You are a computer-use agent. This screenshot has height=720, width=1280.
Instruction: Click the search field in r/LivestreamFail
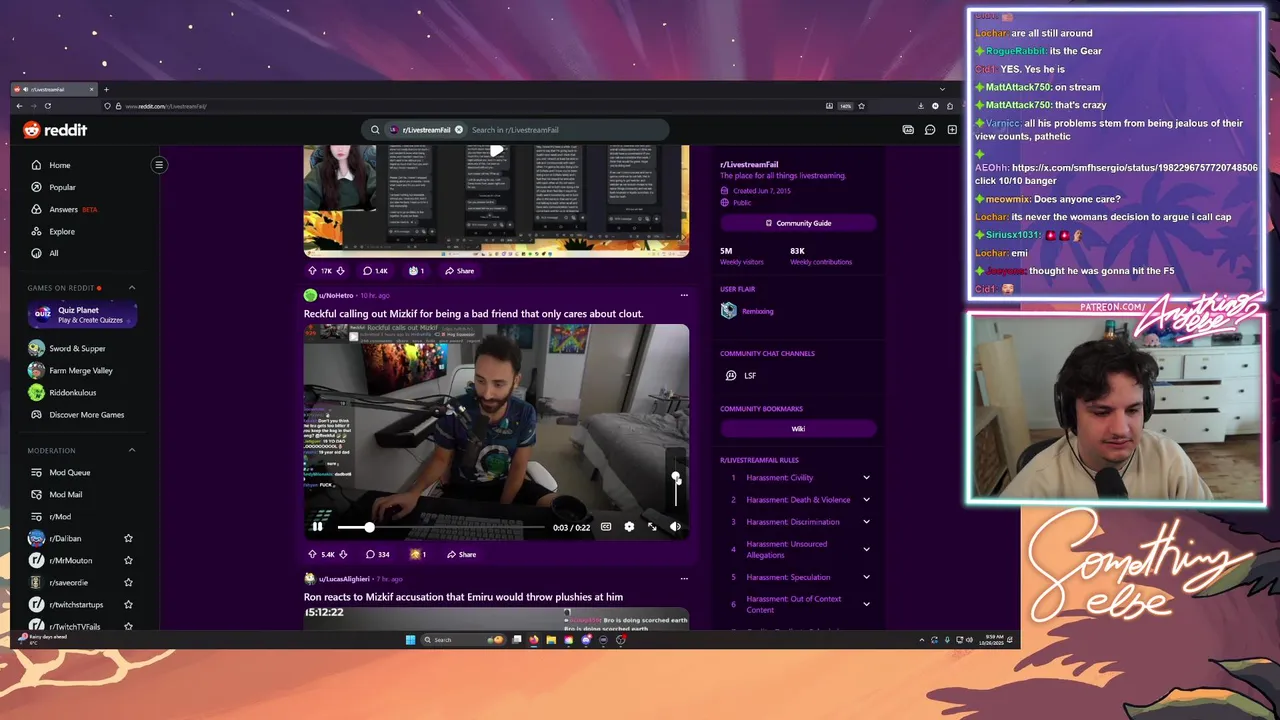(x=565, y=130)
